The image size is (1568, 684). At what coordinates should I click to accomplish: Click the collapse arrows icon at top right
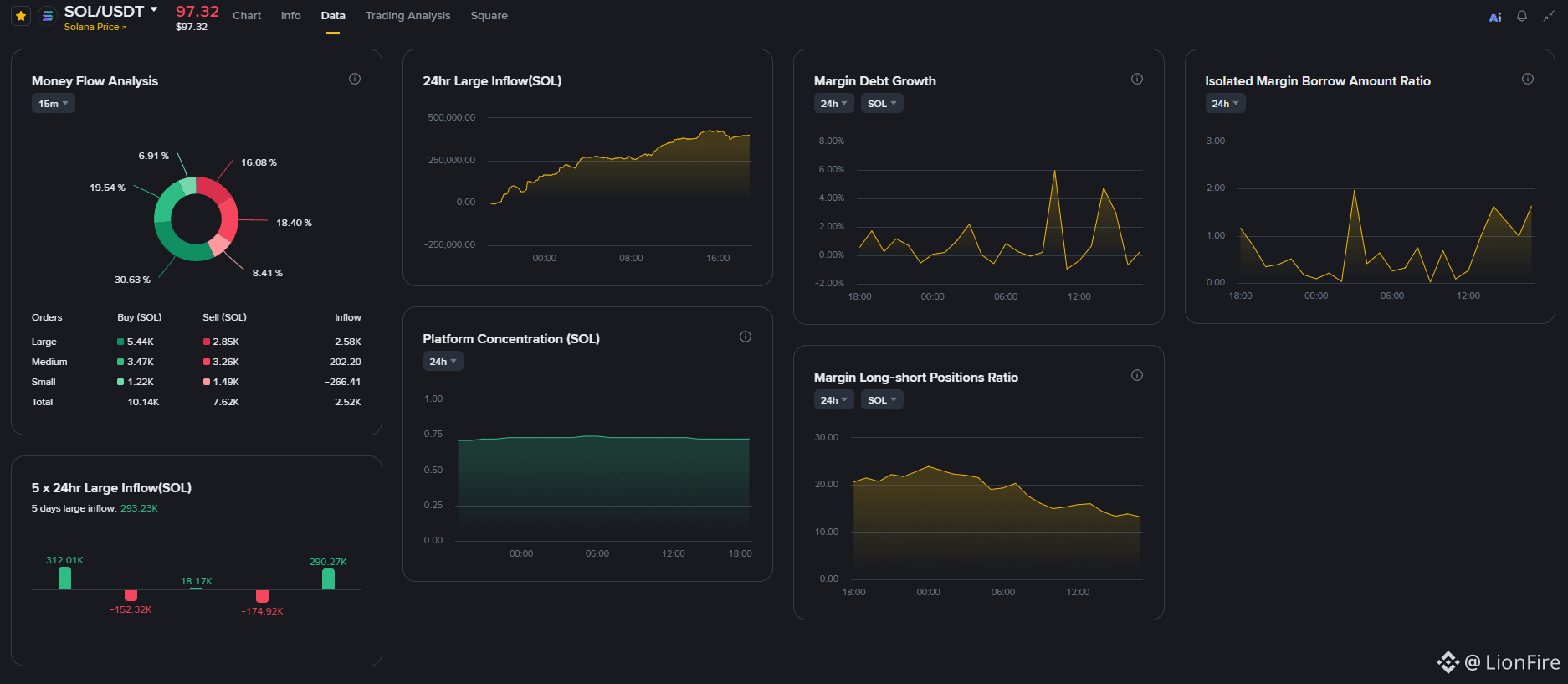tap(1548, 16)
